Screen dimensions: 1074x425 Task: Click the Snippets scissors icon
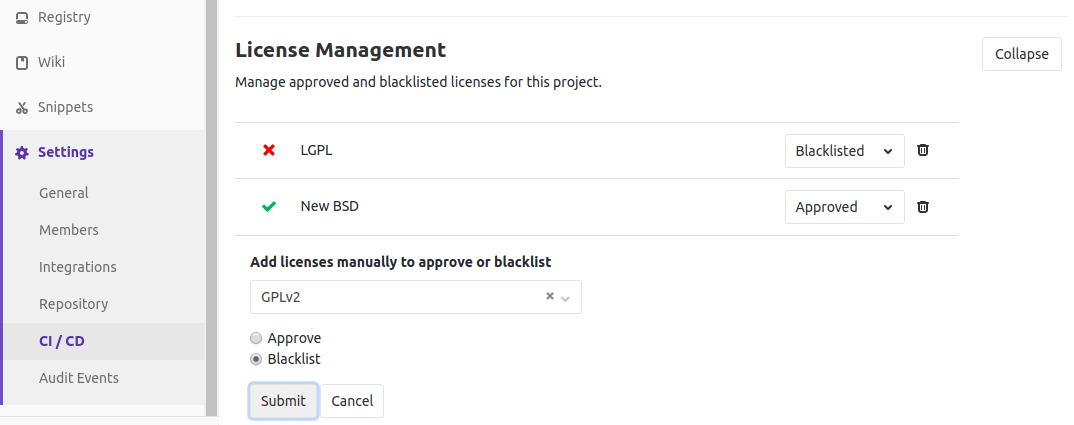(x=22, y=108)
